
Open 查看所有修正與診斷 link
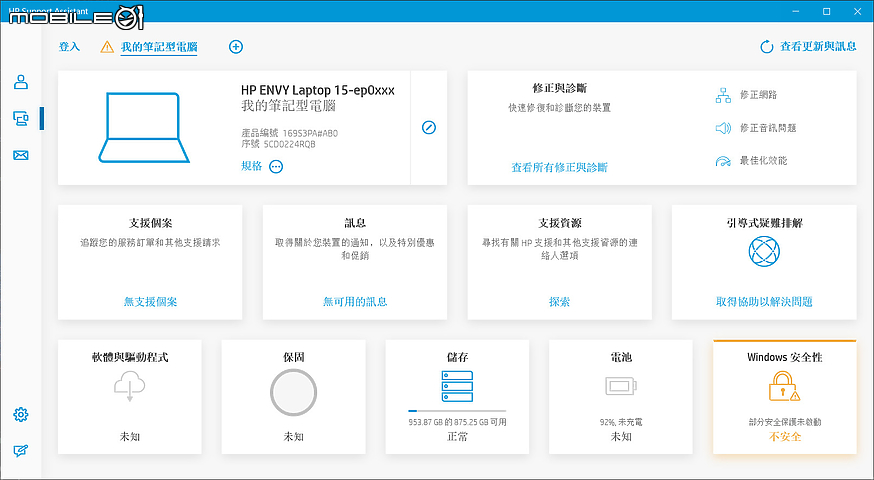click(x=559, y=167)
